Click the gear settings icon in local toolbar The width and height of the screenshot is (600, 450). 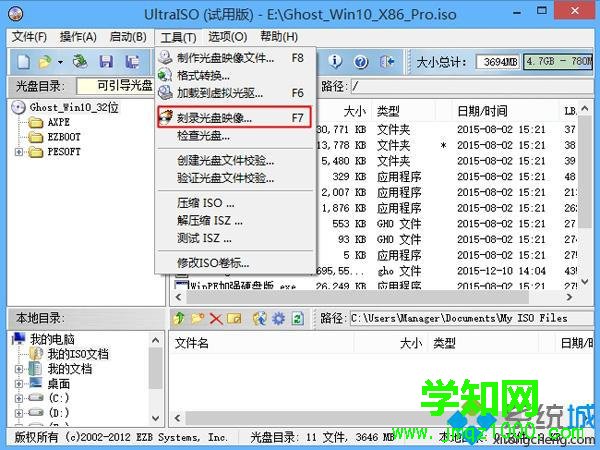pos(278,318)
